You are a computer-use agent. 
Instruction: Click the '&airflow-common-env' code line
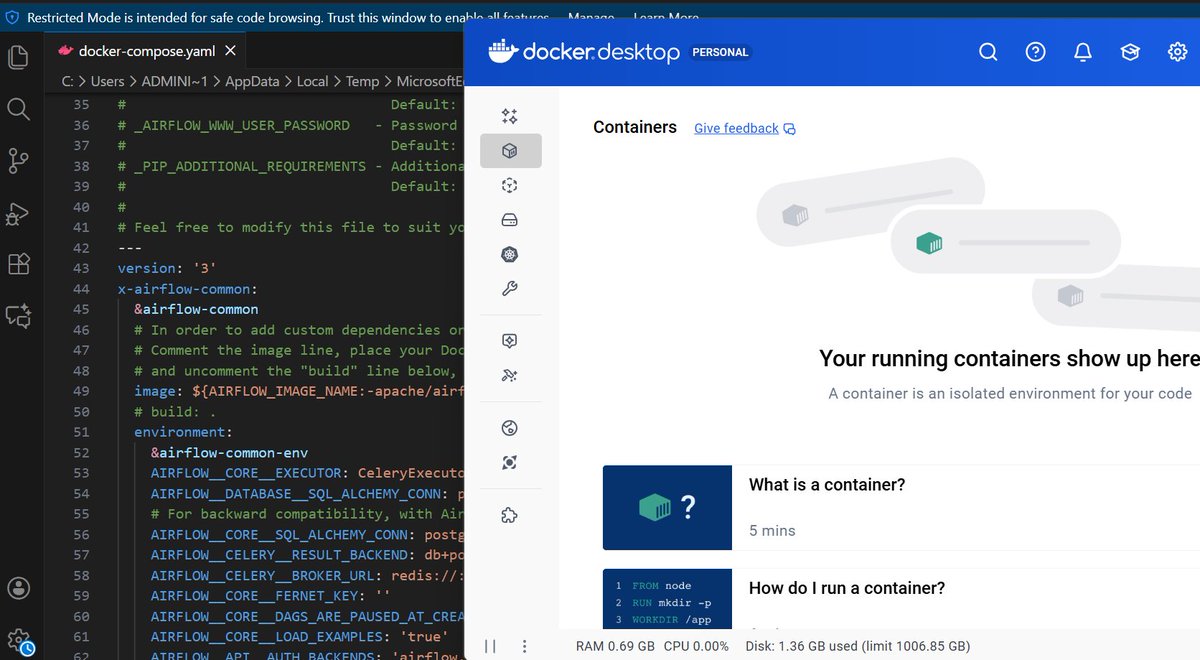[x=229, y=452]
